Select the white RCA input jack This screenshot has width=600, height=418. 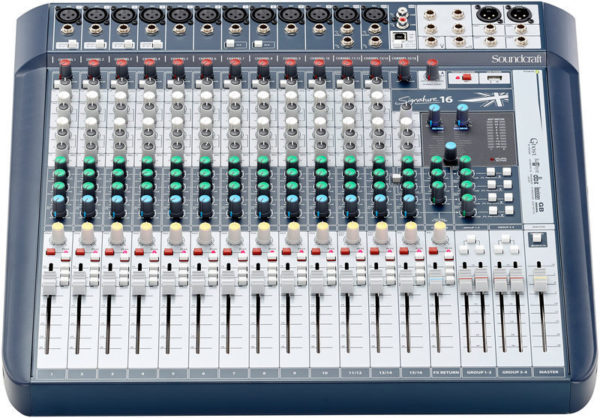(x=402, y=11)
